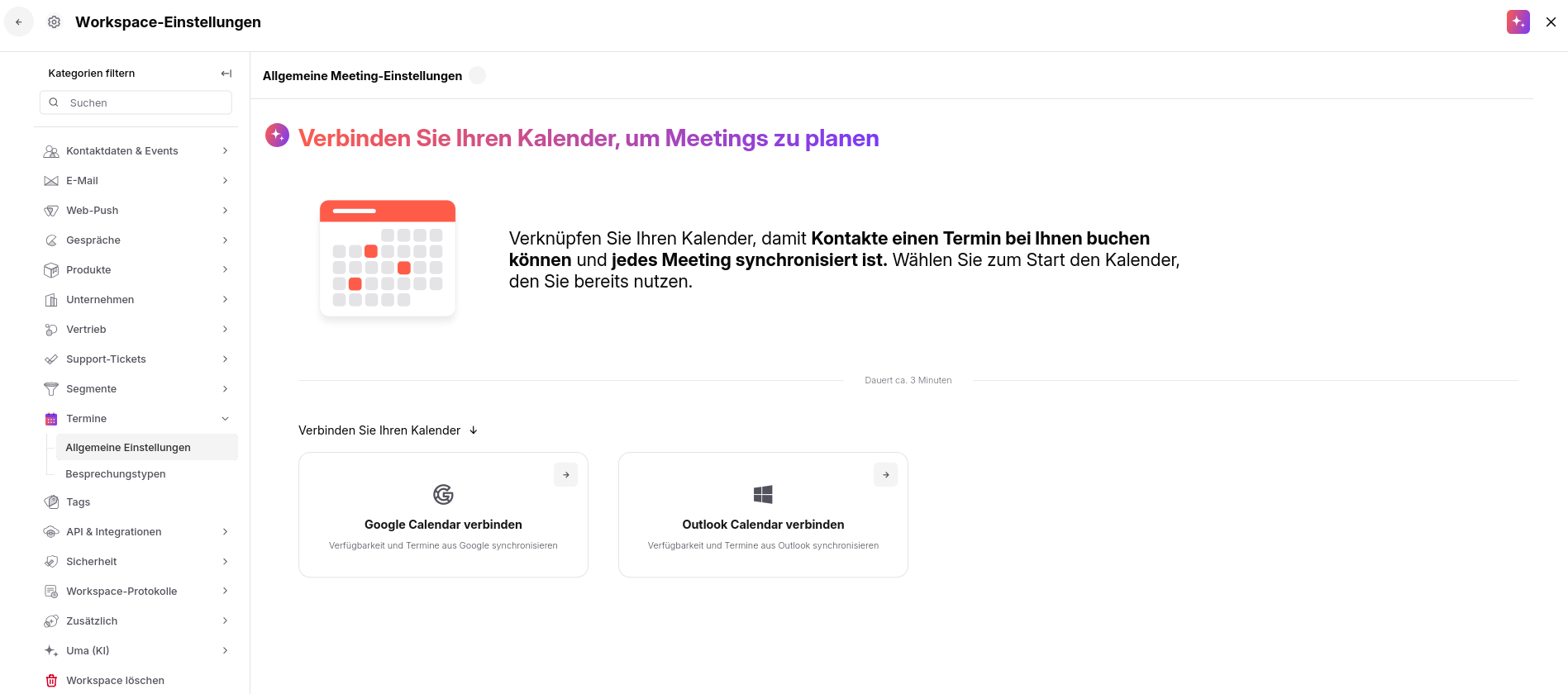Click the Segmente funnel icon
The height and width of the screenshot is (694, 1568).
[51, 389]
